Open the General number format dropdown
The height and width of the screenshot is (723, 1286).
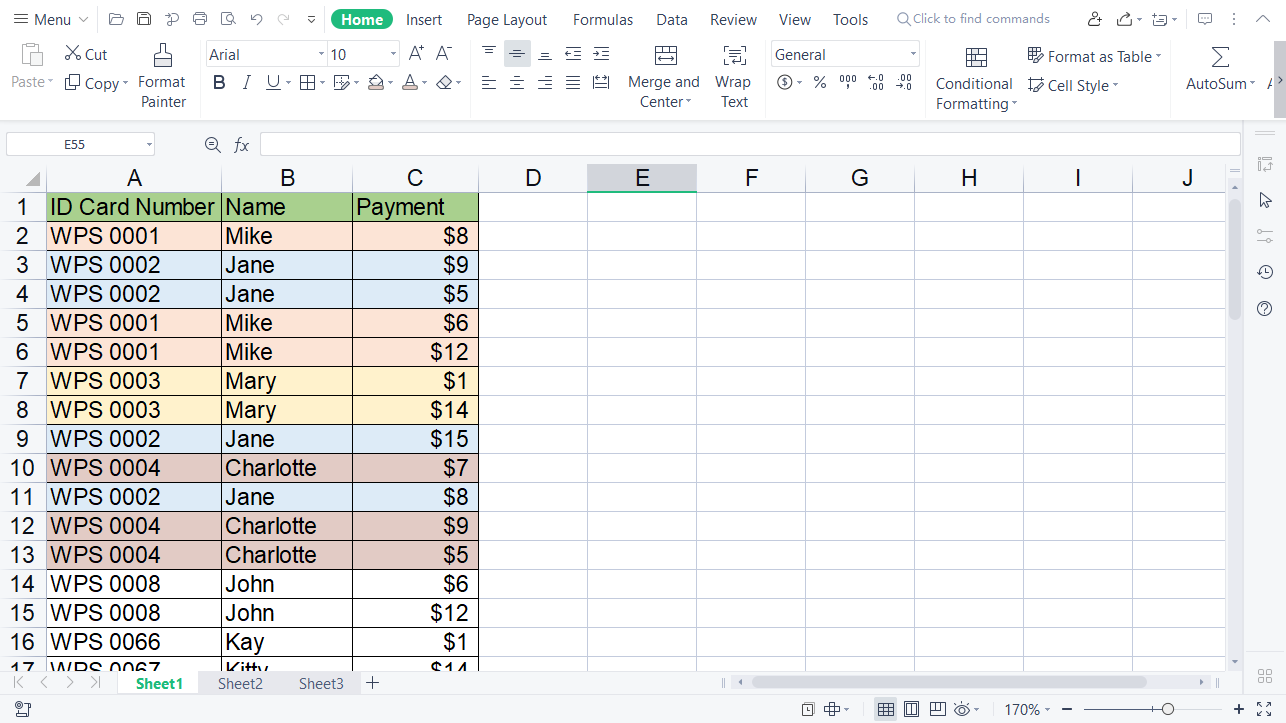click(x=911, y=53)
